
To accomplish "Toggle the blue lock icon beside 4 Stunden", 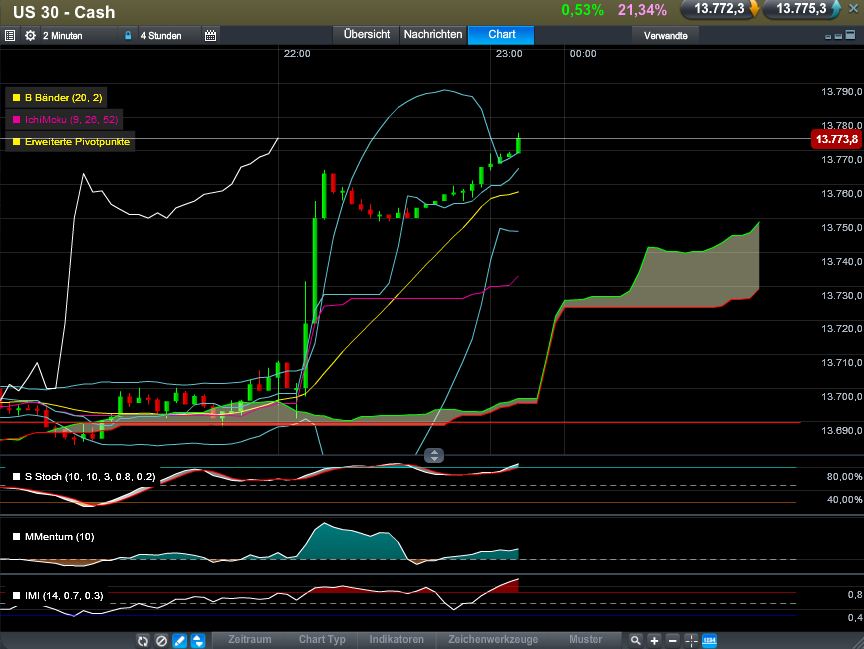I will [x=128, y=35].
